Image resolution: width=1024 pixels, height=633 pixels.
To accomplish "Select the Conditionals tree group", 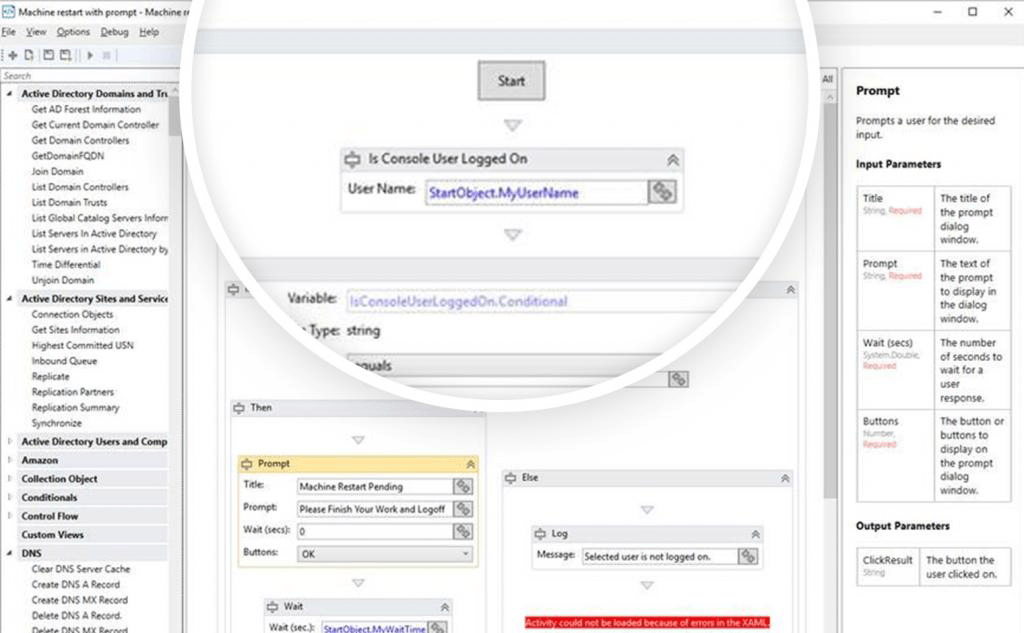I will coord(49,497).
